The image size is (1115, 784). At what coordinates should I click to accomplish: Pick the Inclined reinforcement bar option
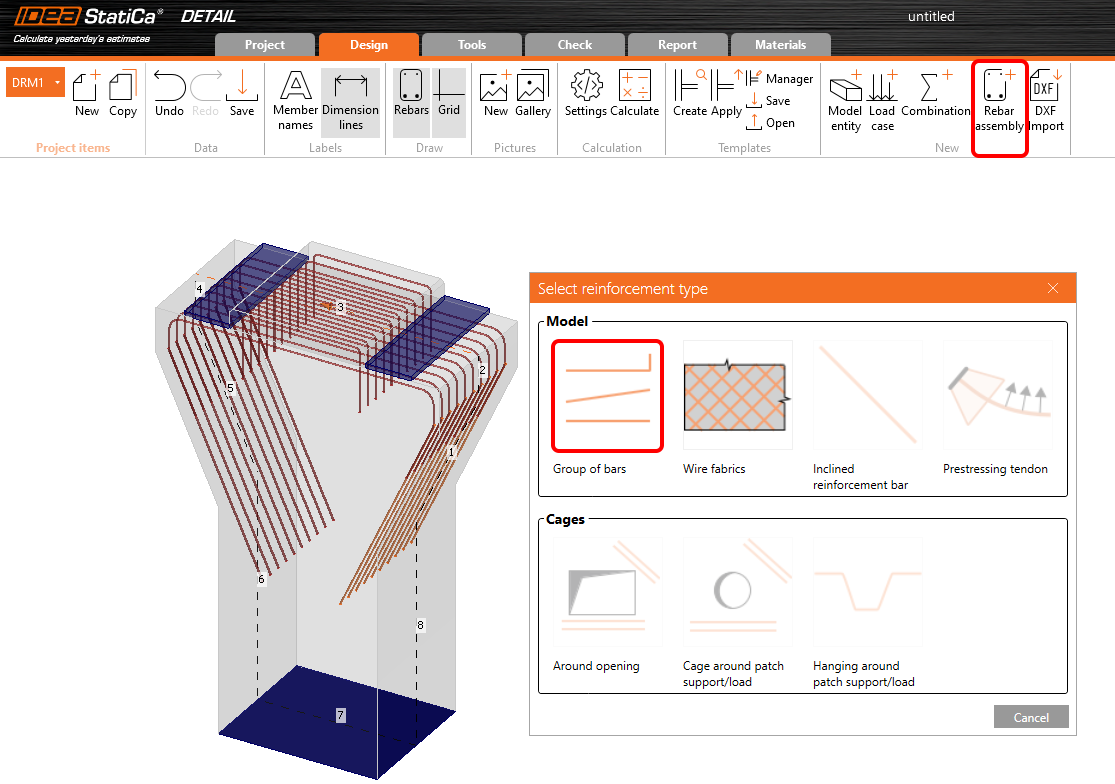point(867,396)
